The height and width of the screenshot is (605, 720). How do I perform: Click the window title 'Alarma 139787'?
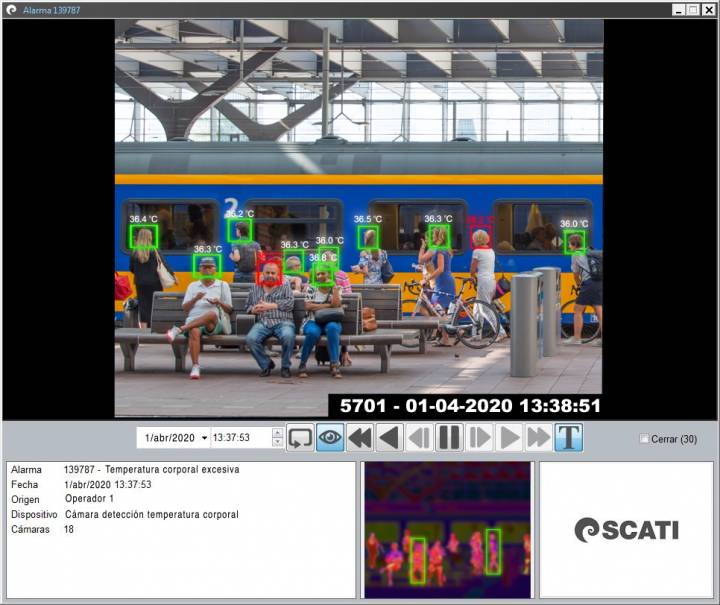click(51, 10)
